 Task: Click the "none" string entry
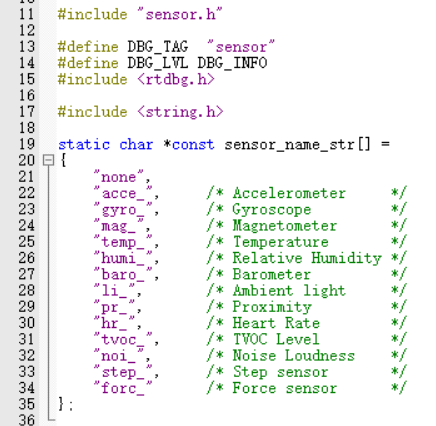[119, 177]
